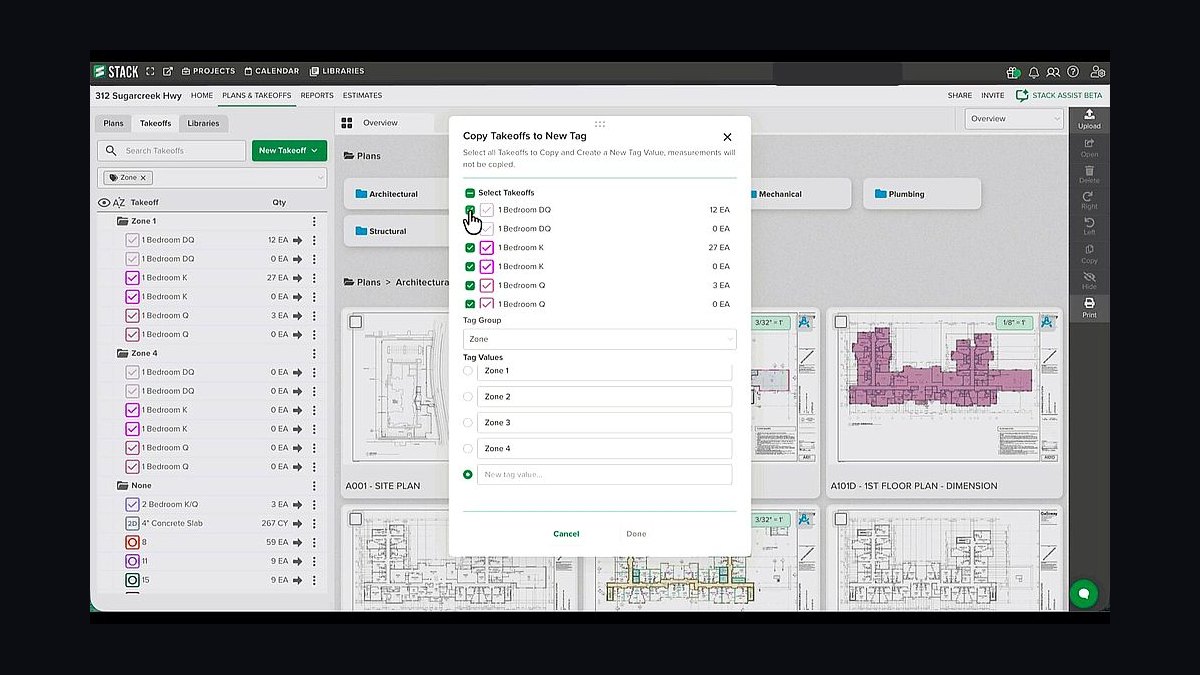This screenshot has height=675, width=1200.
Task: Open the New Takeoff dropdown button
Action: (x=289, y=151)
